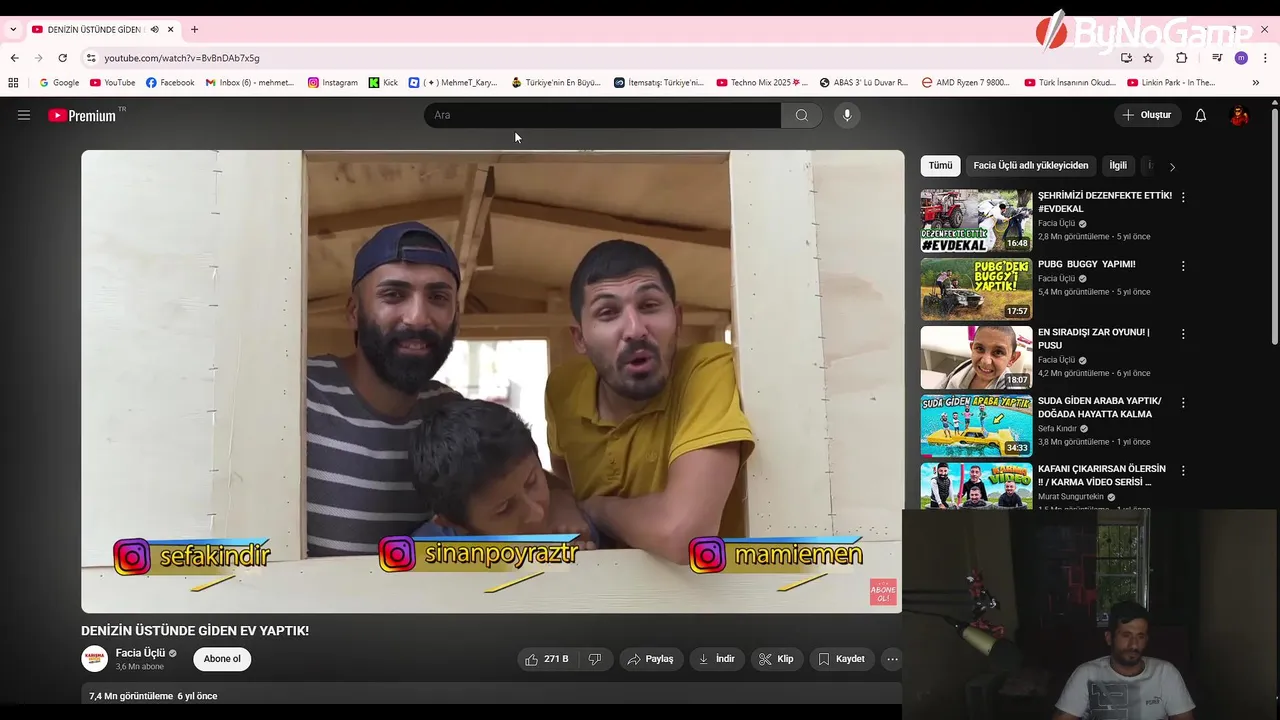Open the AMD Ryzen 7 9800 bookmark
Image resolution: width=1280 pixels, height=720 pixels.
click(x=967, y=83)
